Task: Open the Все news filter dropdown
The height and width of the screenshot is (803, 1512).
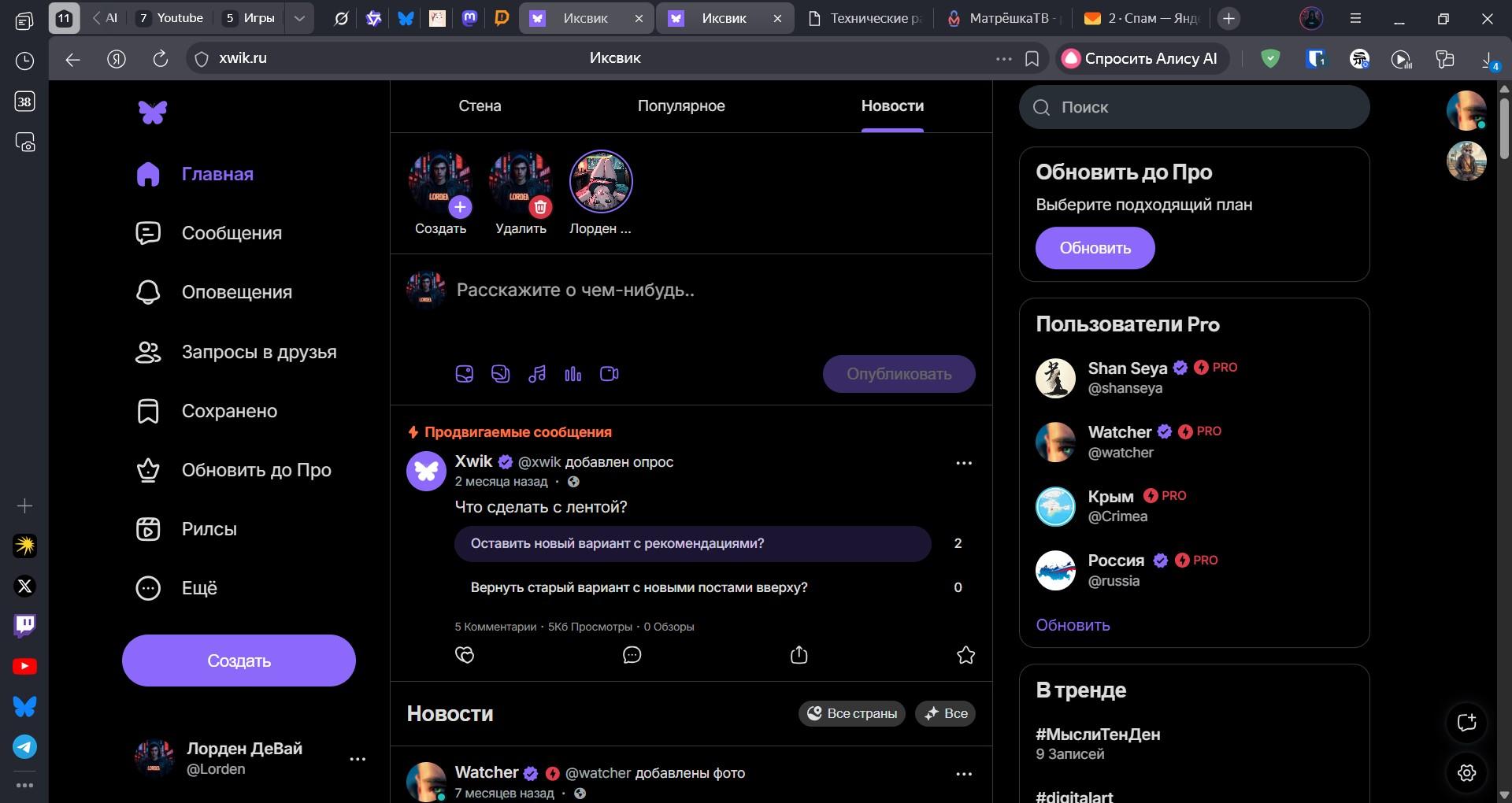Action: tap(945, 713)
